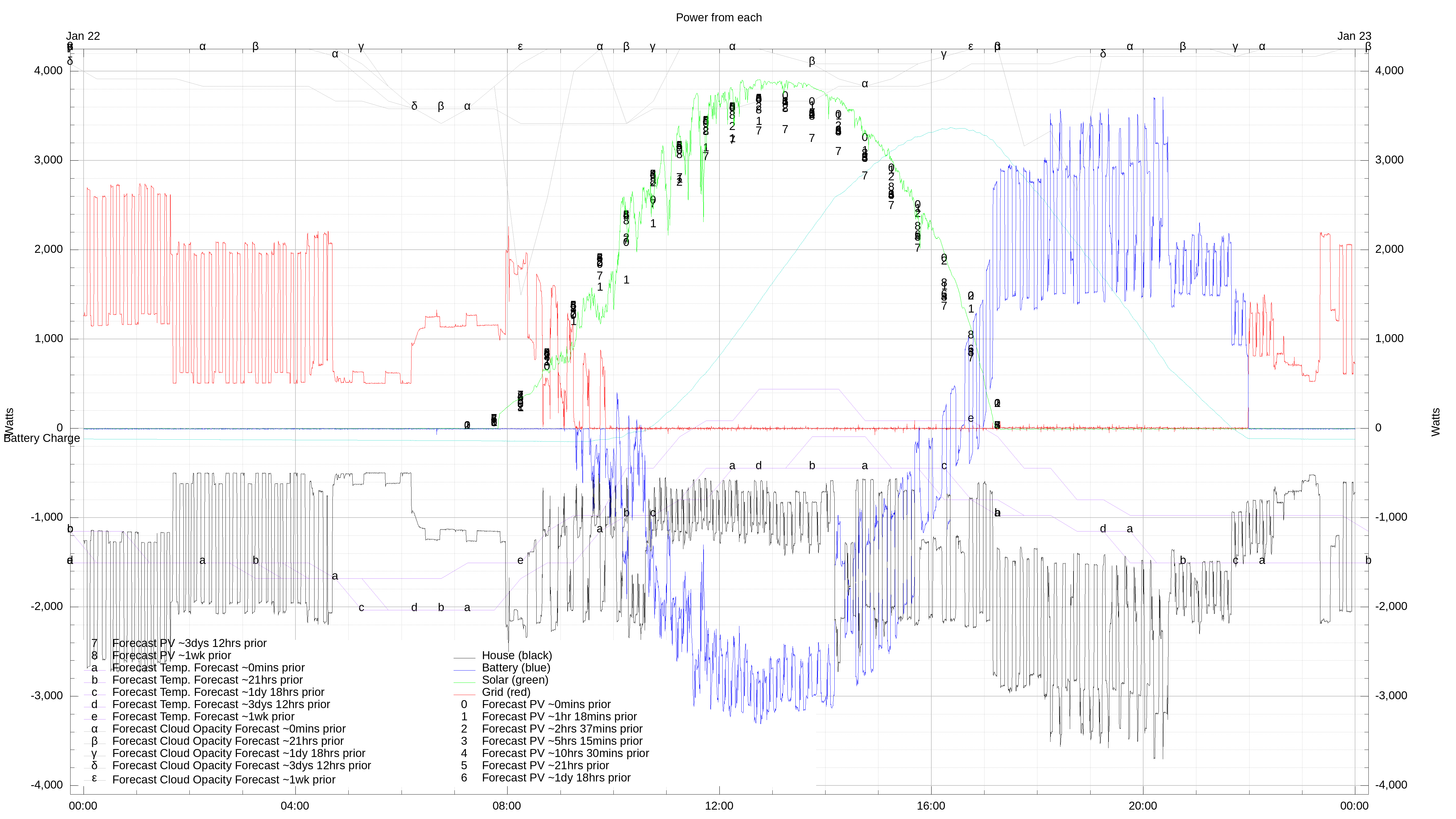1456x819 pixels.
Task: Select legend entry 'Forecast PV ~10hrs 30mins prior'
Action: click(565, 753)
